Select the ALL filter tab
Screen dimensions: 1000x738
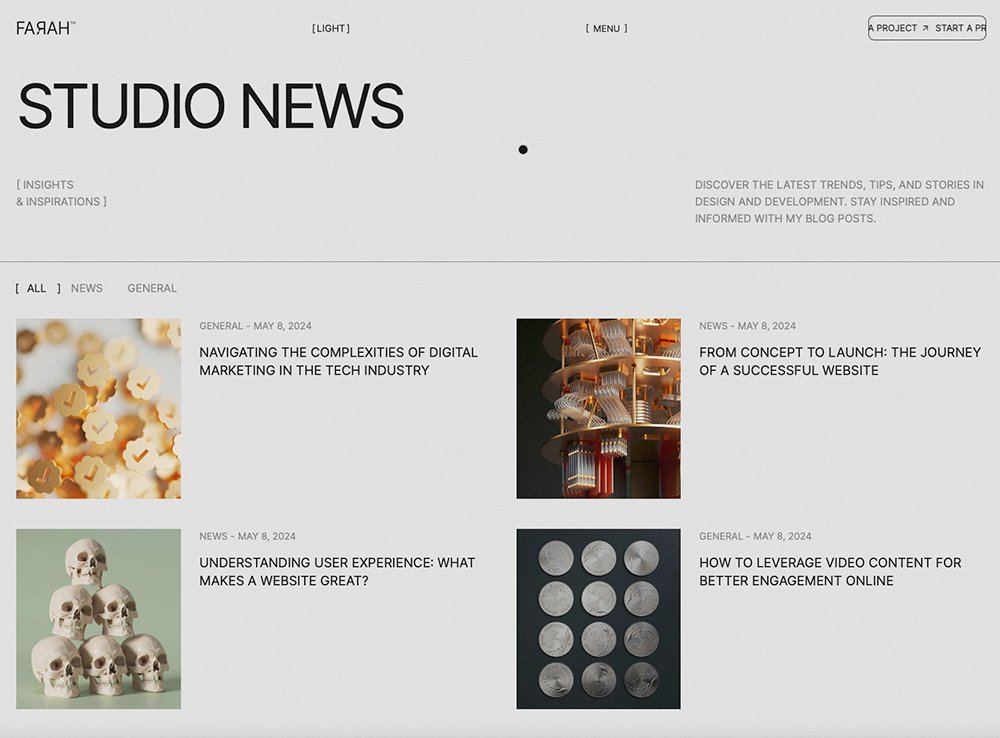pyautogui.click(x=37, y=288)
